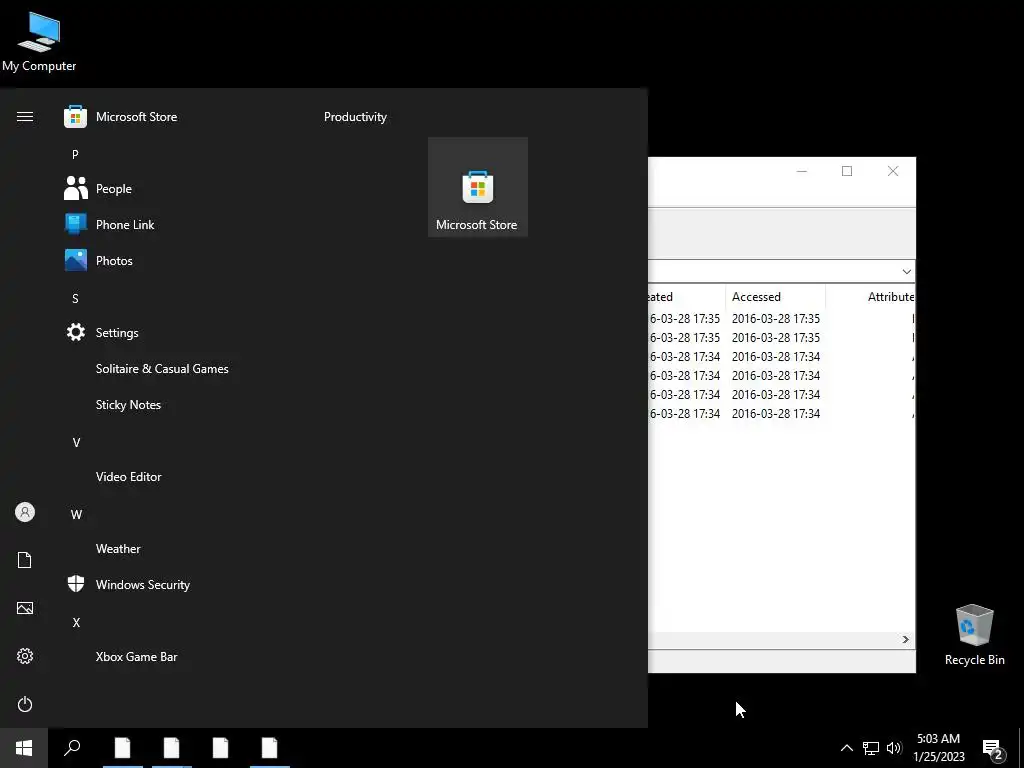Open the user account icon
The height and width of the screenshot is (768, 1024).
(x=25, y=512)
